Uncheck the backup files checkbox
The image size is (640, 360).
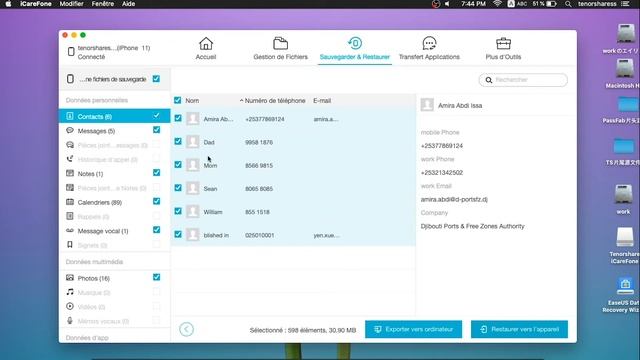156,79
